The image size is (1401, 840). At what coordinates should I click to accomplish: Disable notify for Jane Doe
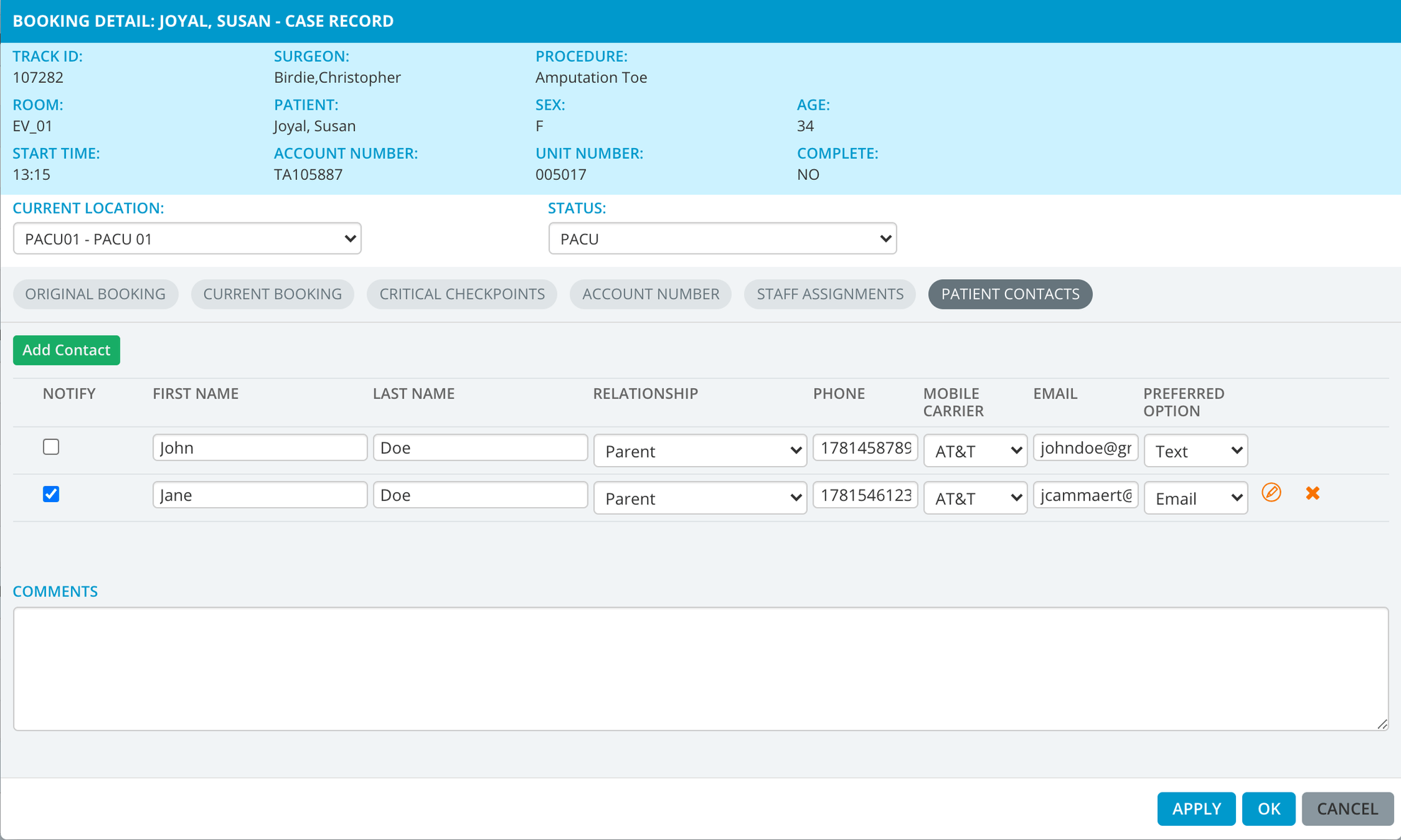pos(50,494)
